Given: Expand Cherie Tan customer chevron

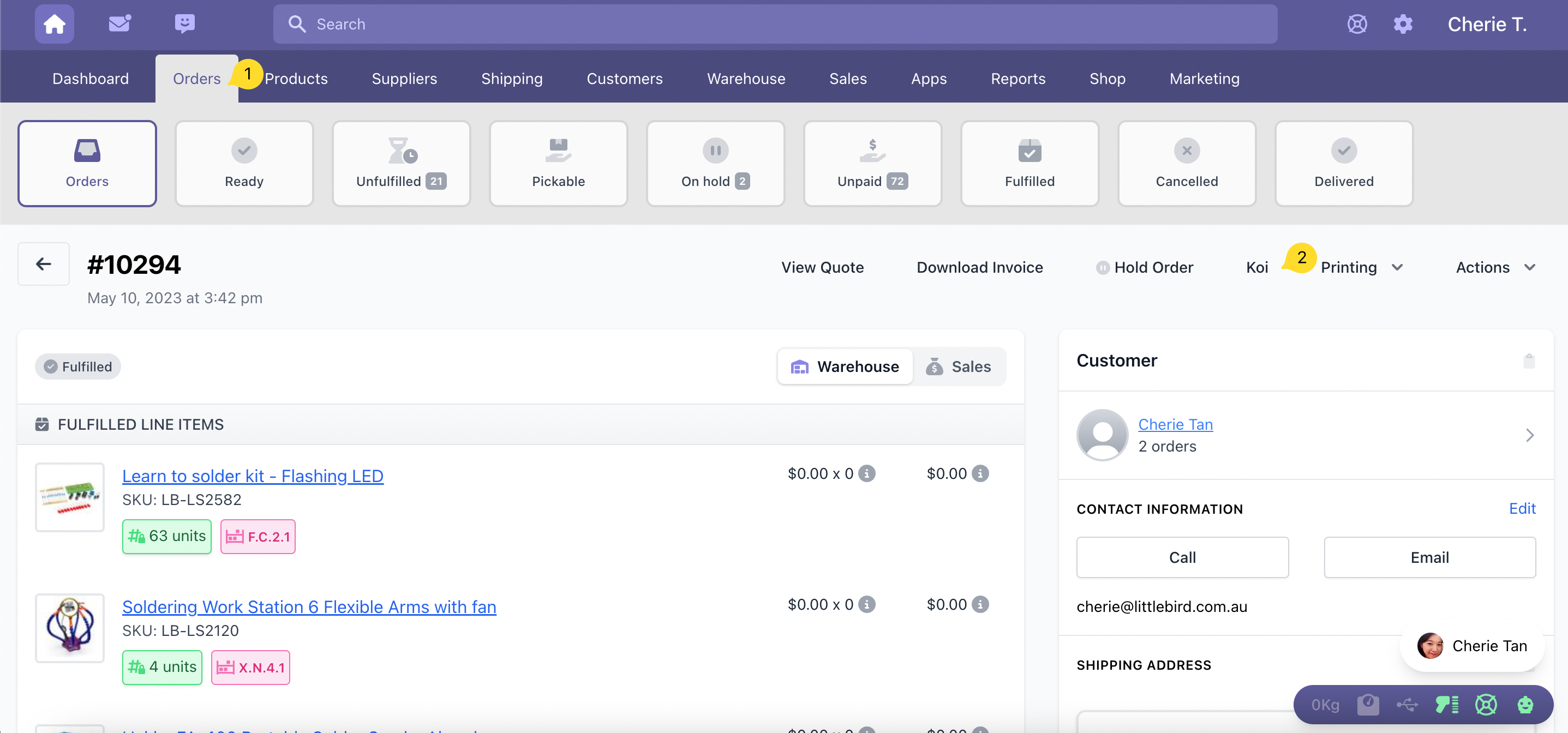Looking at the screenshot, I should click(1529, 435).
